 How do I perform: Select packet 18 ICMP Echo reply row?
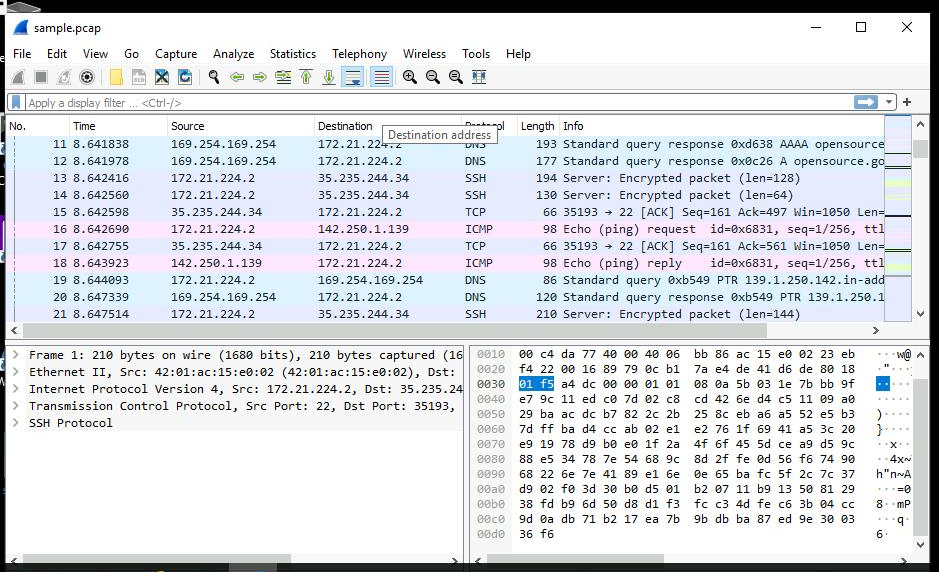tap(445, 263)
